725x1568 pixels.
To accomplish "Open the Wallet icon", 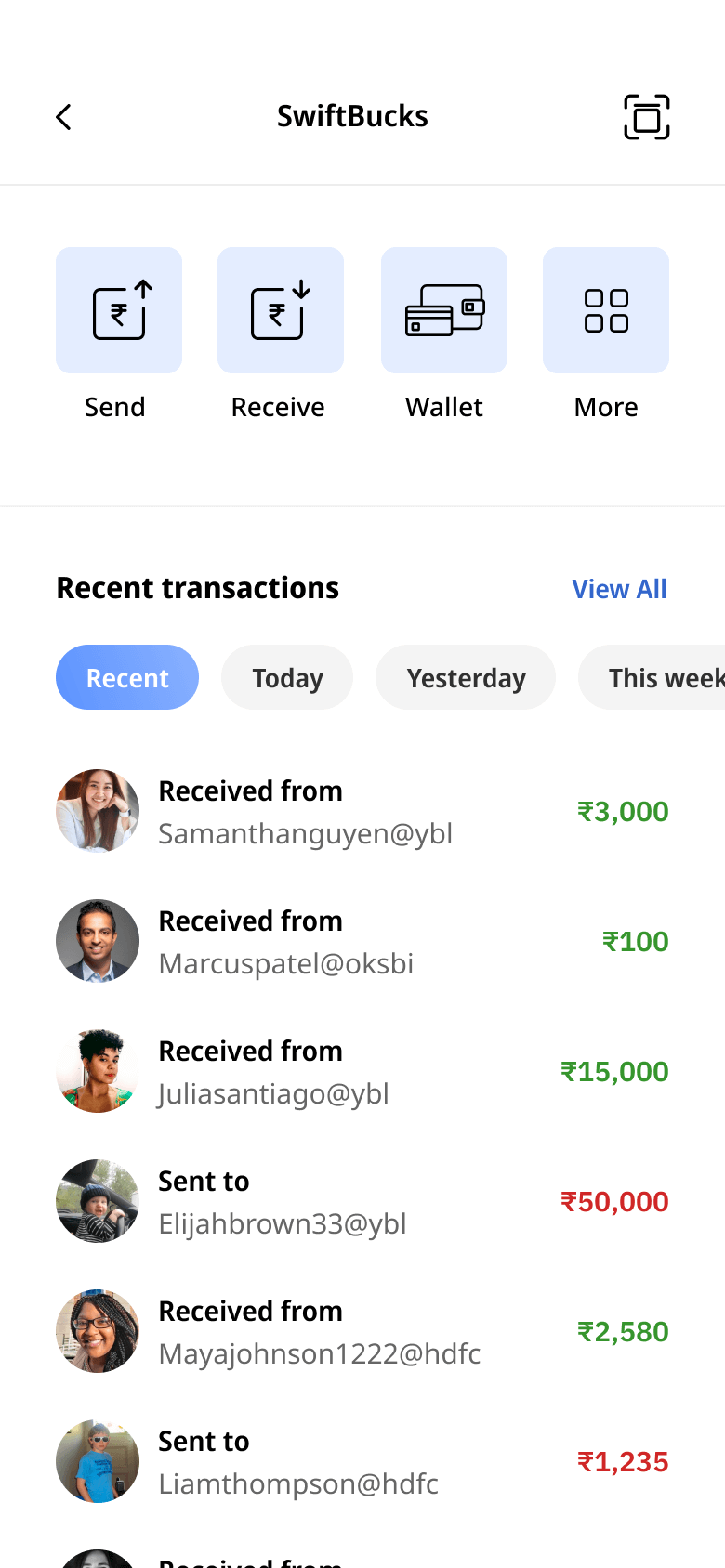I will pos(444,310).
